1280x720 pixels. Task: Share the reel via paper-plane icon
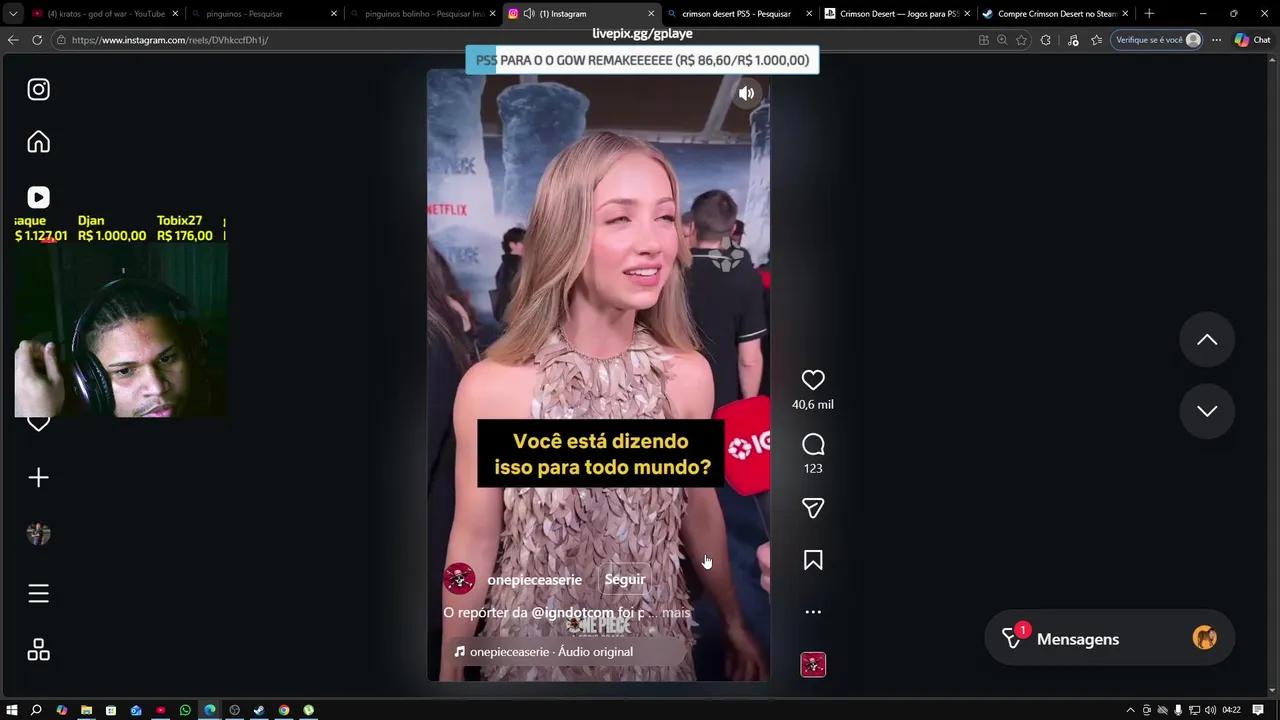click(x=813, y=508)
